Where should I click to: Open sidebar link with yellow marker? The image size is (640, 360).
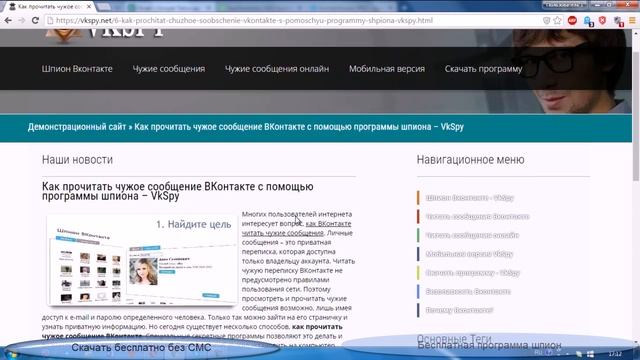tap(473, 273)
